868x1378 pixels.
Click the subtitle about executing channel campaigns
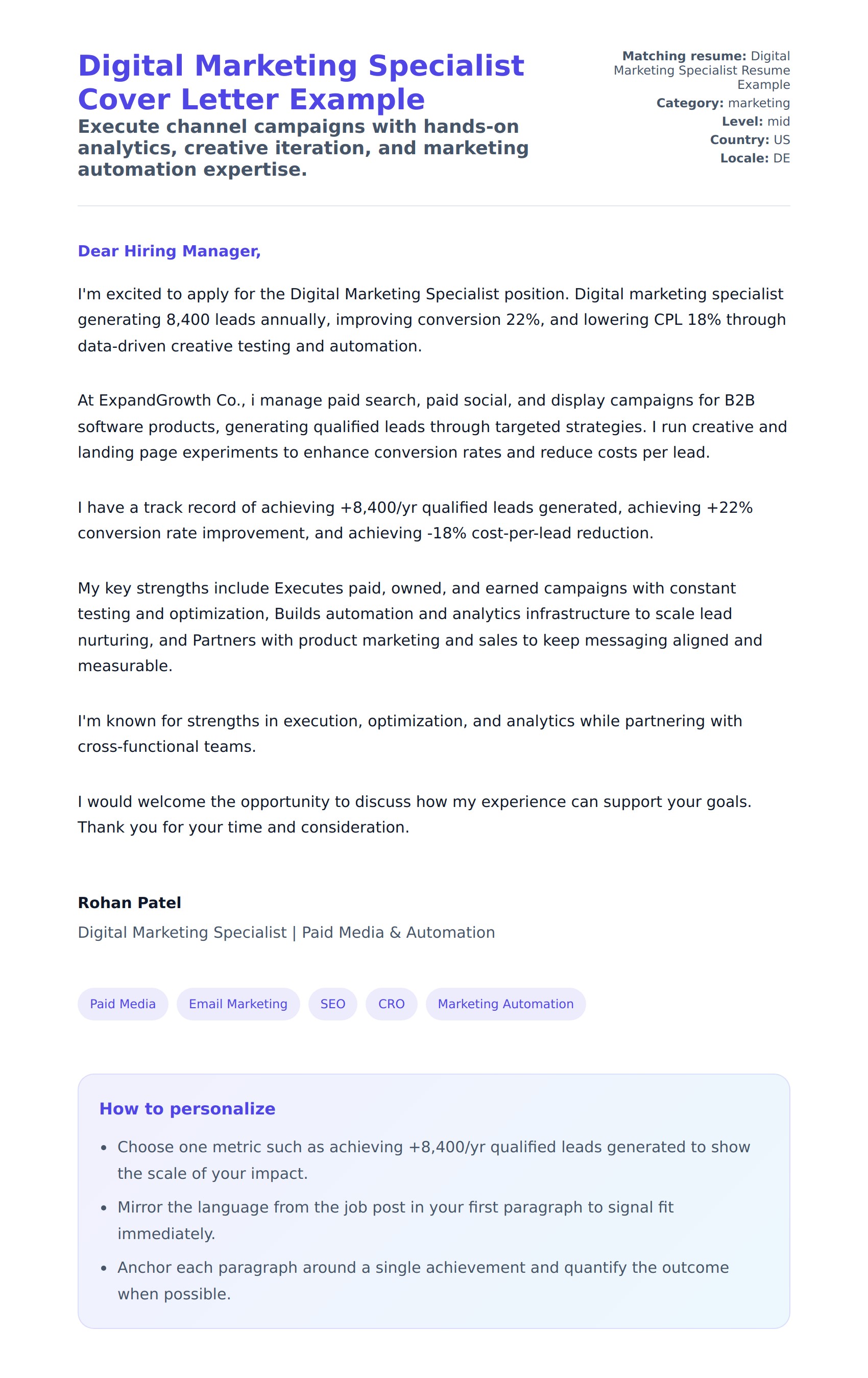click(x=303, y=148)
